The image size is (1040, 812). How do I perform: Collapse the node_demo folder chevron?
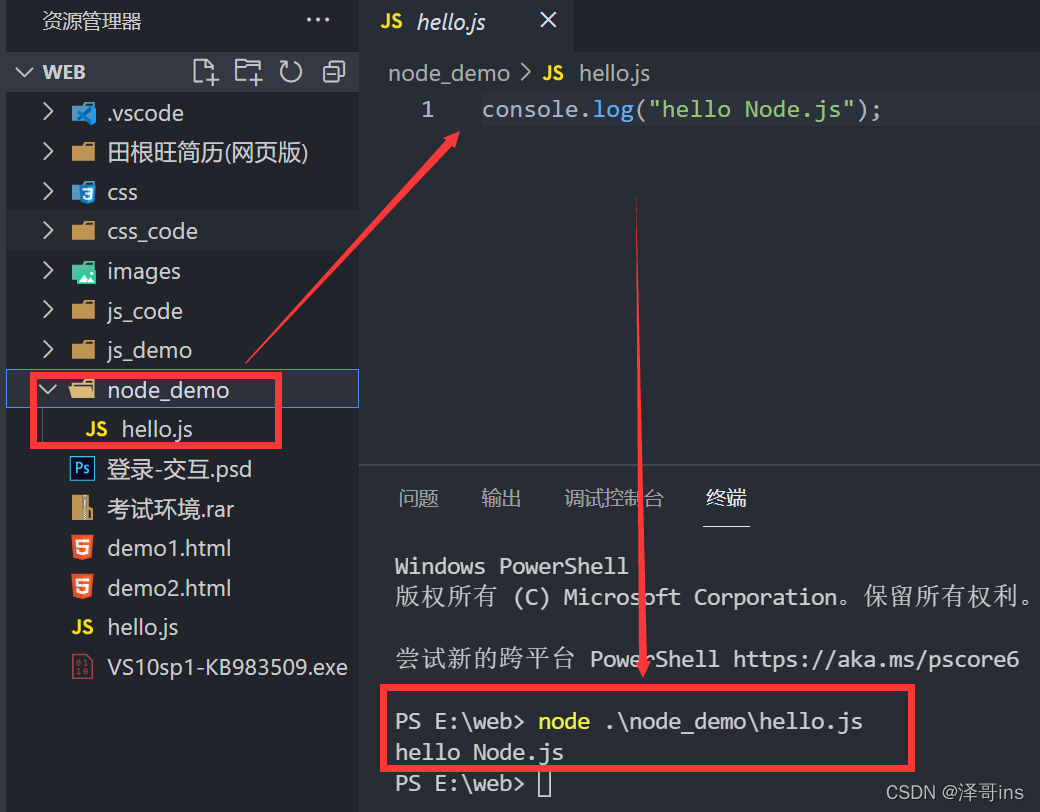click(48, 389)
